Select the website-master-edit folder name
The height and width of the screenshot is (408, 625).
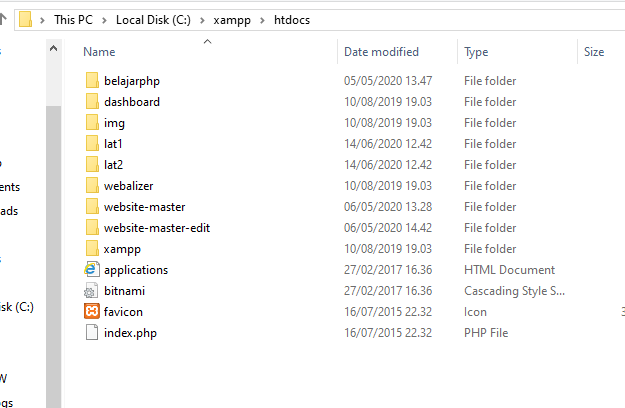coord(157,228)
